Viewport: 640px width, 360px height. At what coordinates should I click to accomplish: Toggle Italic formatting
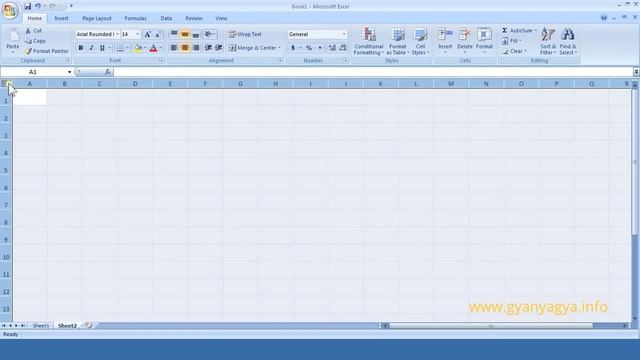click(91, 48)
